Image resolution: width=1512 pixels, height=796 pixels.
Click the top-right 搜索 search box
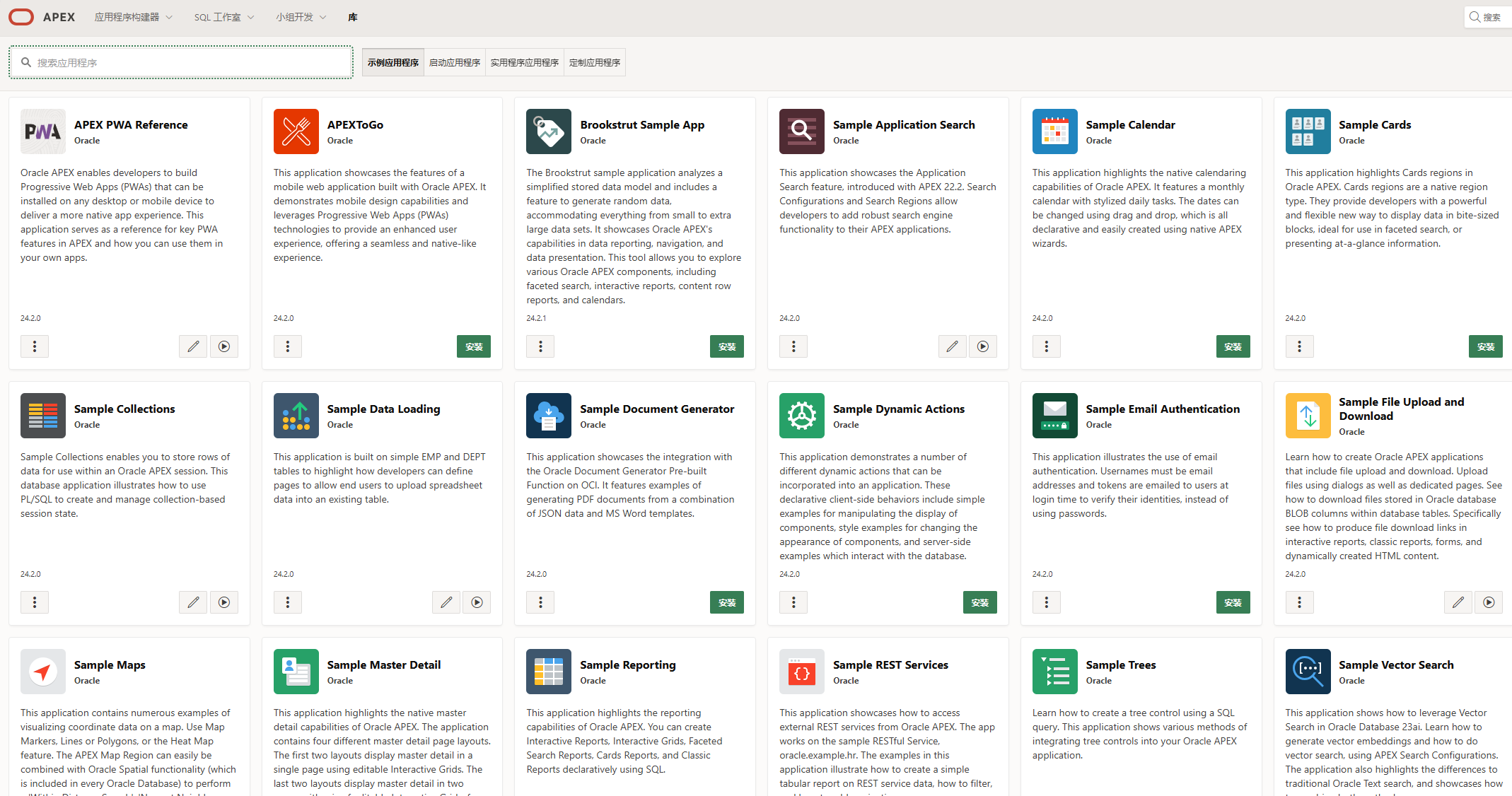1488,17
